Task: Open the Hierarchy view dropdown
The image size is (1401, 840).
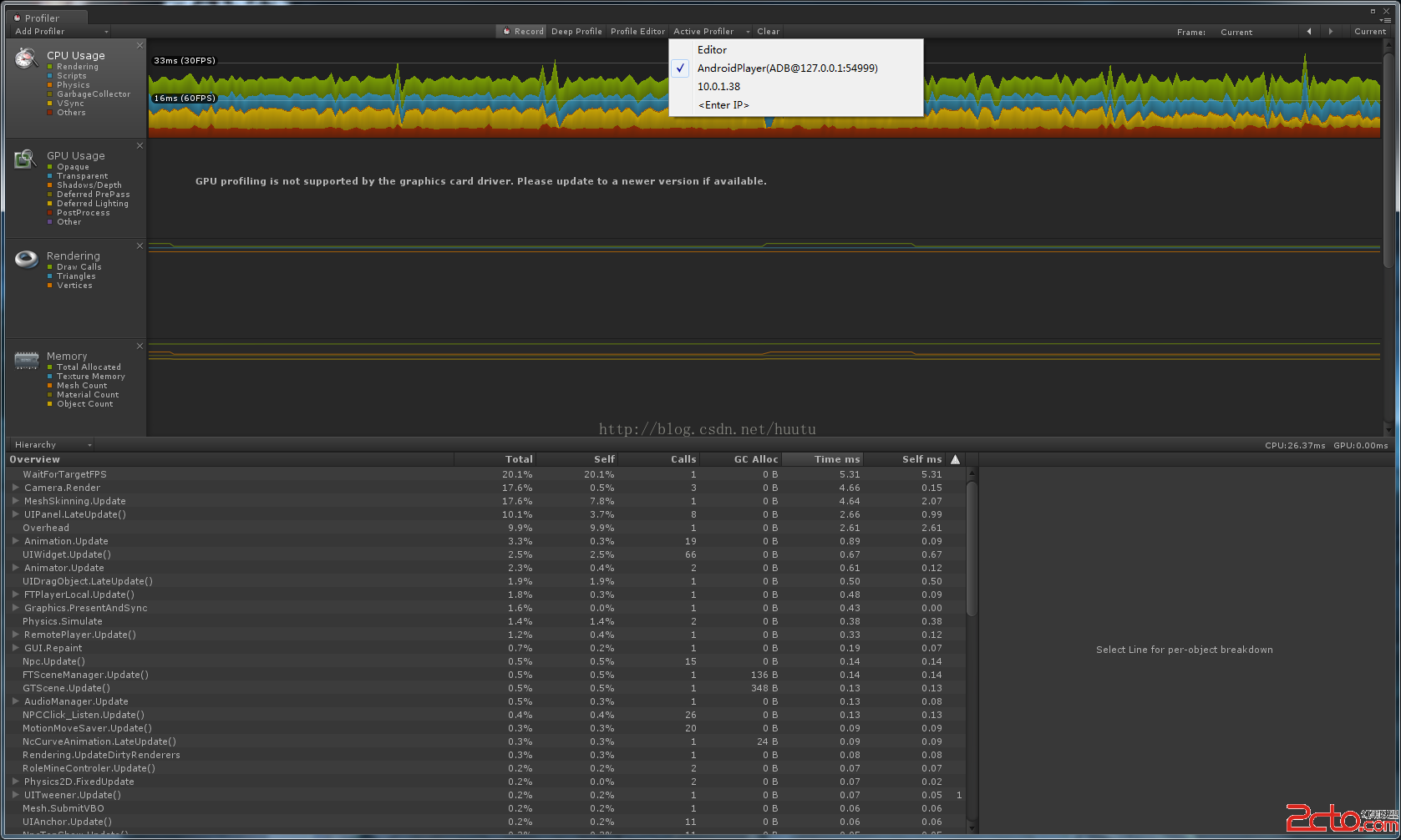Action: click(x=52, y=445)
